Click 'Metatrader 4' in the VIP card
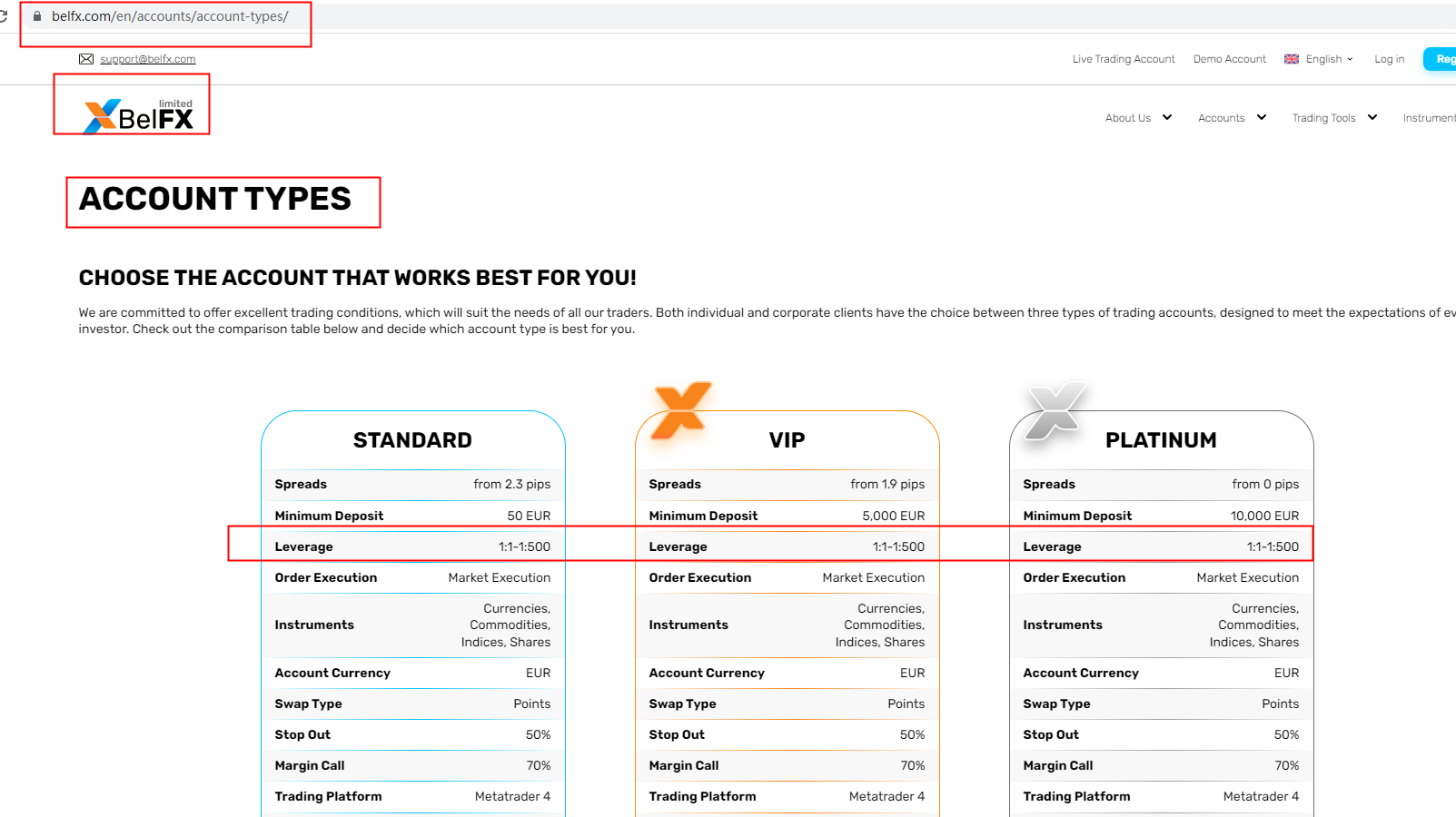The width and height of the screenshot is (1456, 817). 887,796
